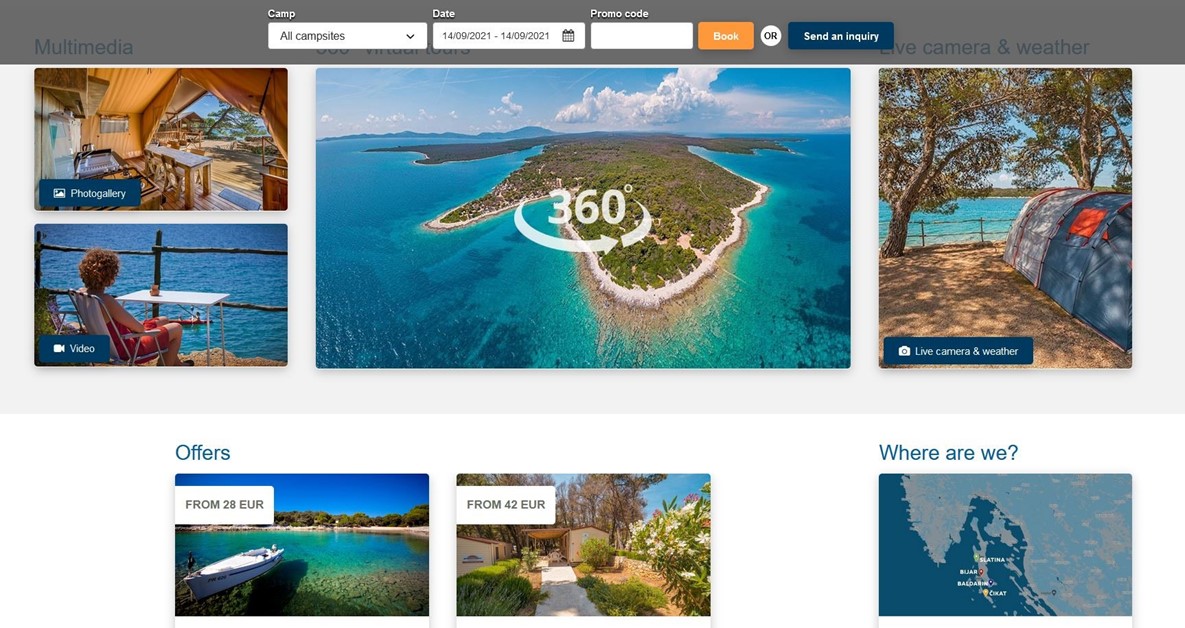Select the date range field 14/09/2021
The width and height of the screenshot is (1185, 628).
509,36
